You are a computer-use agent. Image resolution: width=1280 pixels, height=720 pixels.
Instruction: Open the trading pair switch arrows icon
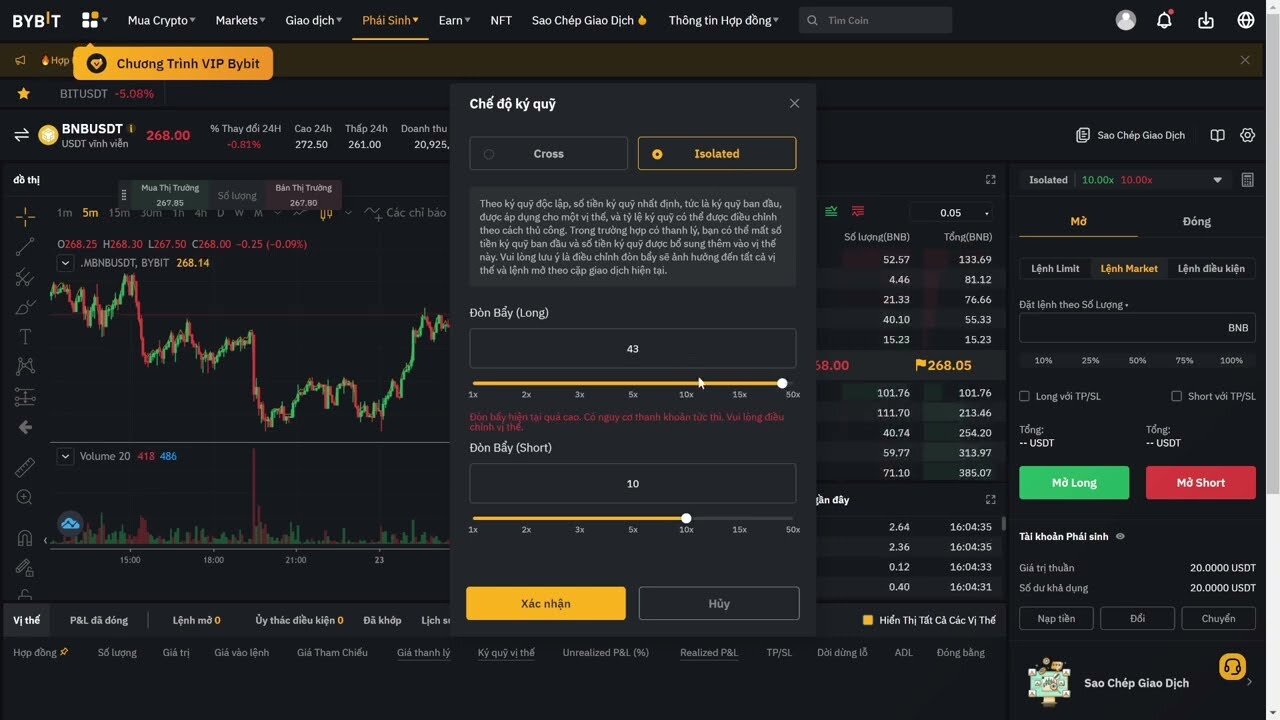coord(21,135)
